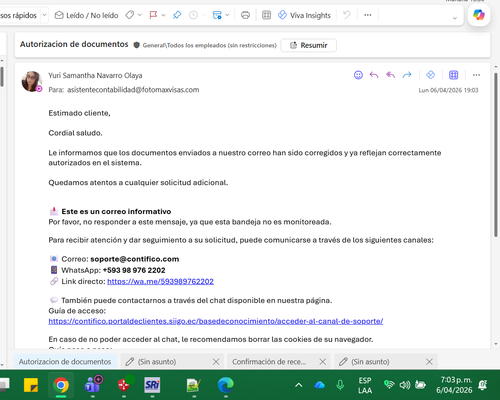Expand the categorize dropdown arrow
Image resolution: width=500 pixels, height=400 pixels.
click(x=140, y=15)
